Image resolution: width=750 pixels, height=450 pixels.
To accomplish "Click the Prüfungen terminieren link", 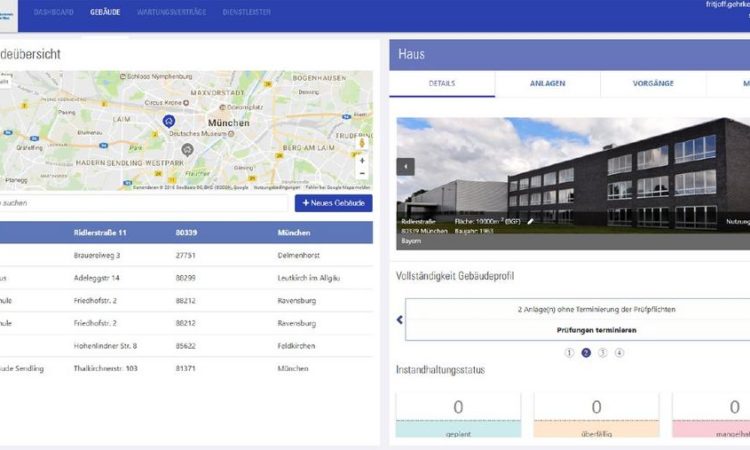I will [x=596, y=330].
